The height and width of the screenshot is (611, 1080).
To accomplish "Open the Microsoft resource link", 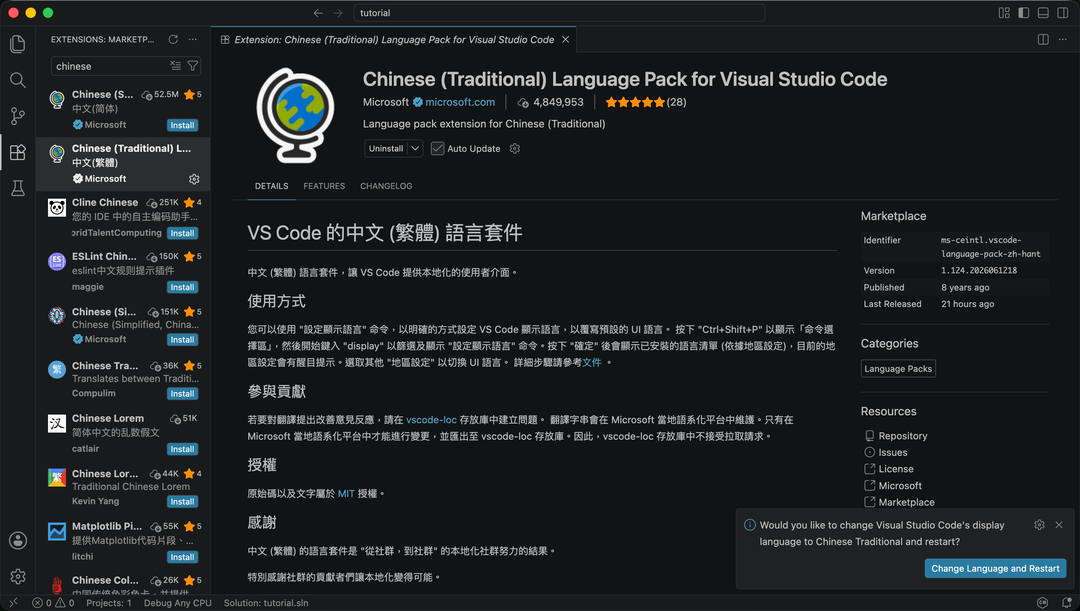I will pyautogui.click(x=900, y=486).
